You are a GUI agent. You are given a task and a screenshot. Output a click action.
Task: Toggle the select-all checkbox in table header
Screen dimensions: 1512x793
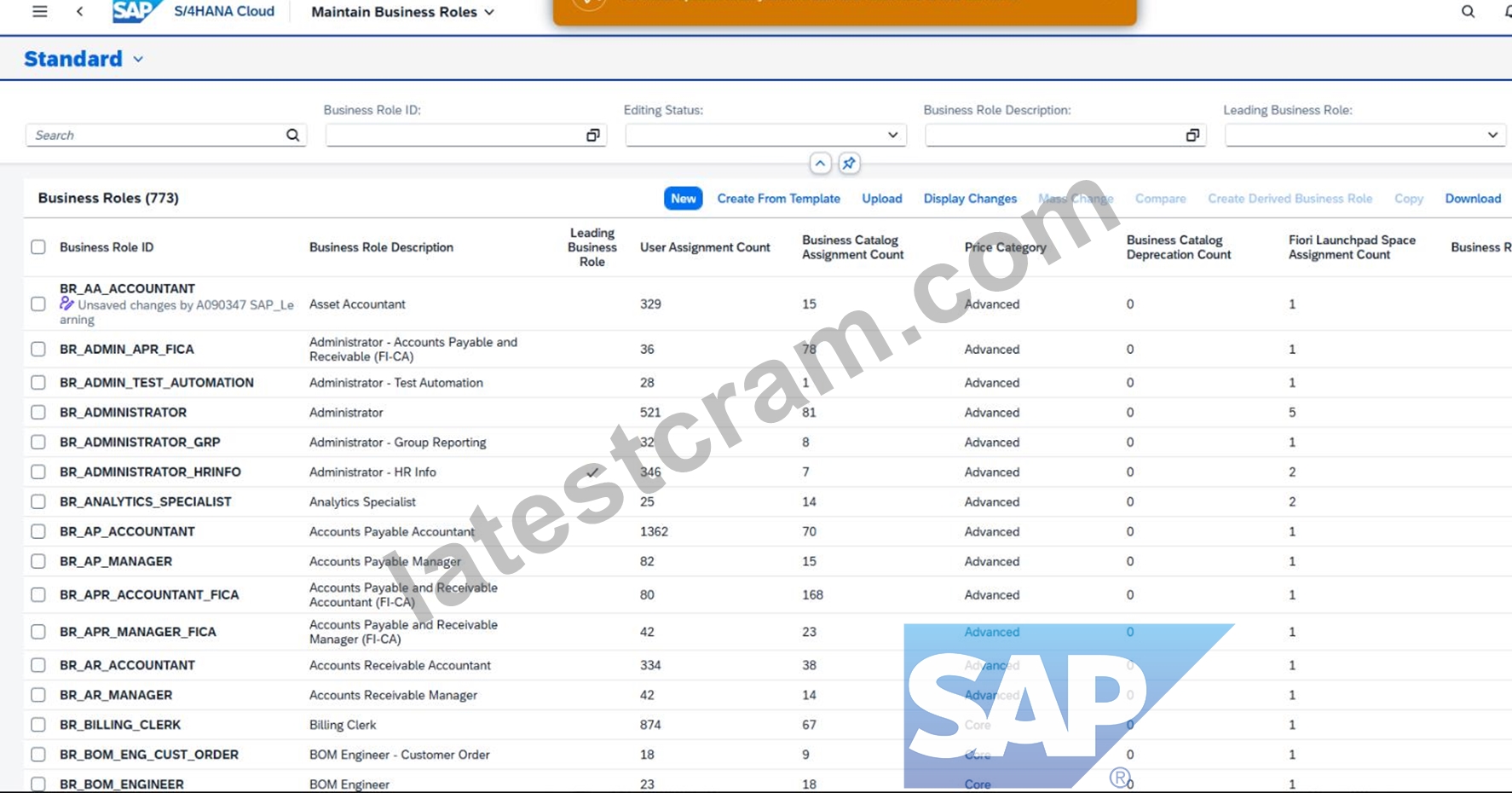38,247
